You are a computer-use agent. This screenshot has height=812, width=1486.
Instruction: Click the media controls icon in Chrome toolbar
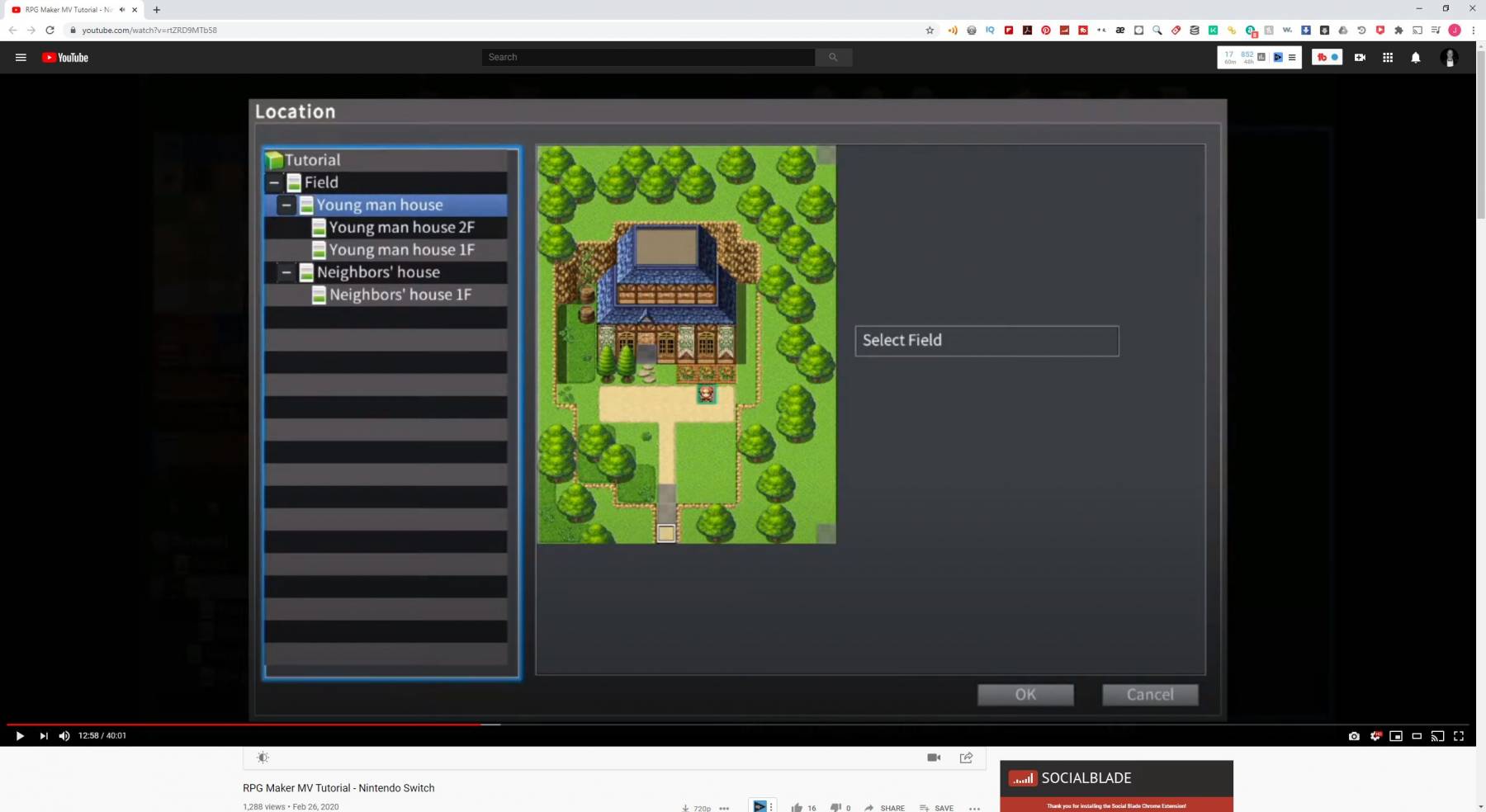click(x=1436, y=30)
